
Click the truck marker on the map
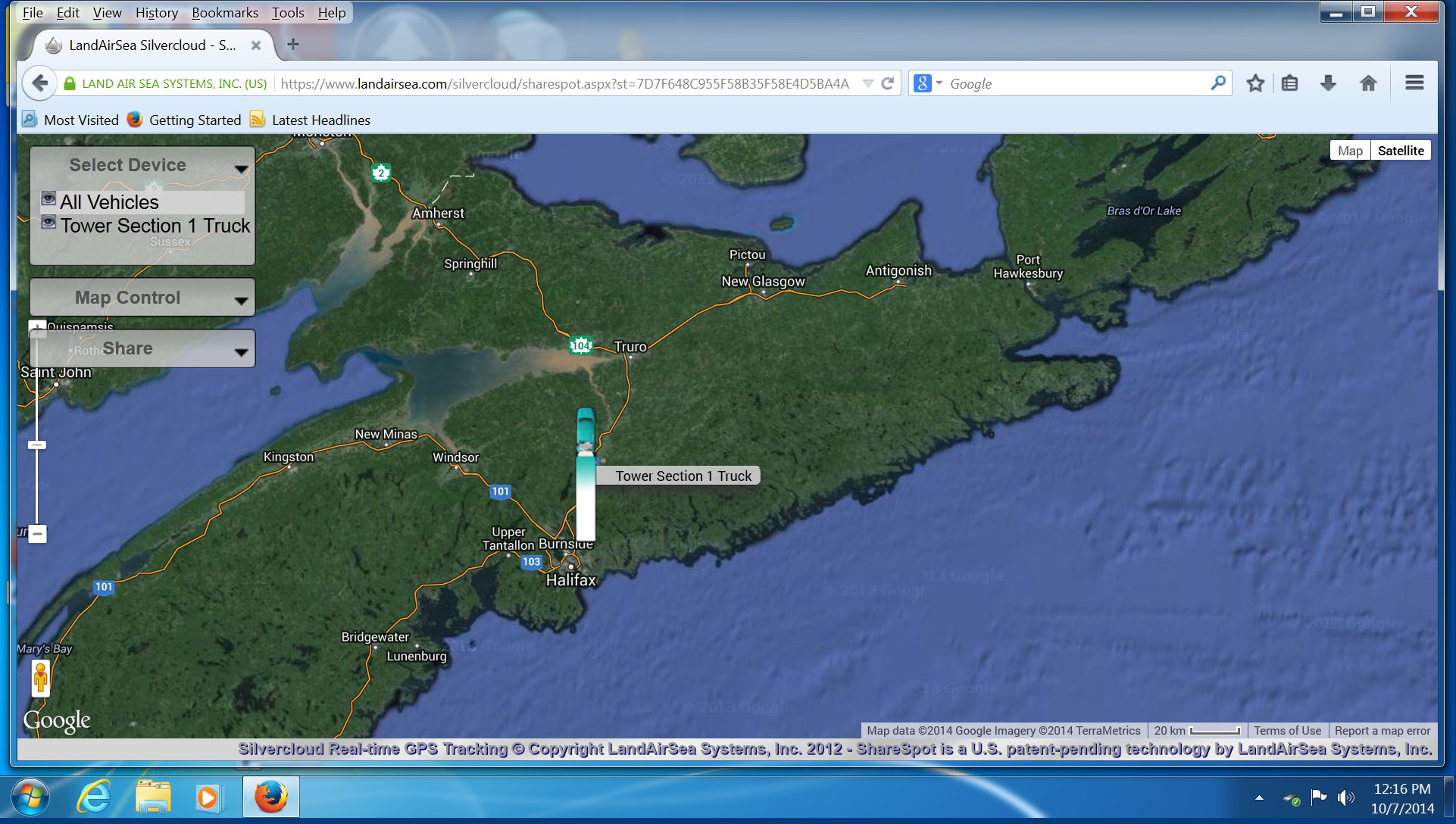click(586, 473)
